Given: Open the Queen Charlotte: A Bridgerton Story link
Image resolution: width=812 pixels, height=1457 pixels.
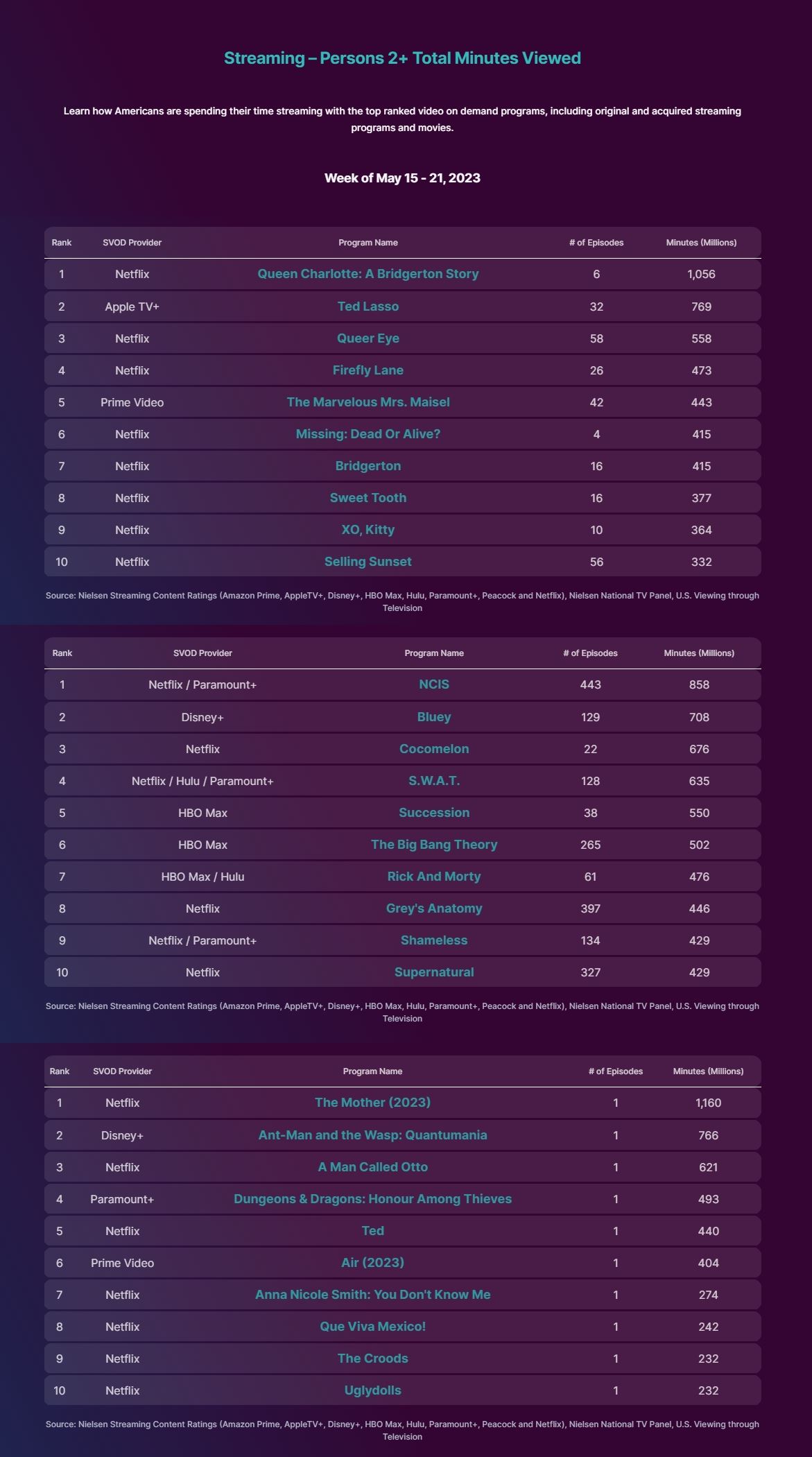Looking at the screenshot, I should coord(368,274).
